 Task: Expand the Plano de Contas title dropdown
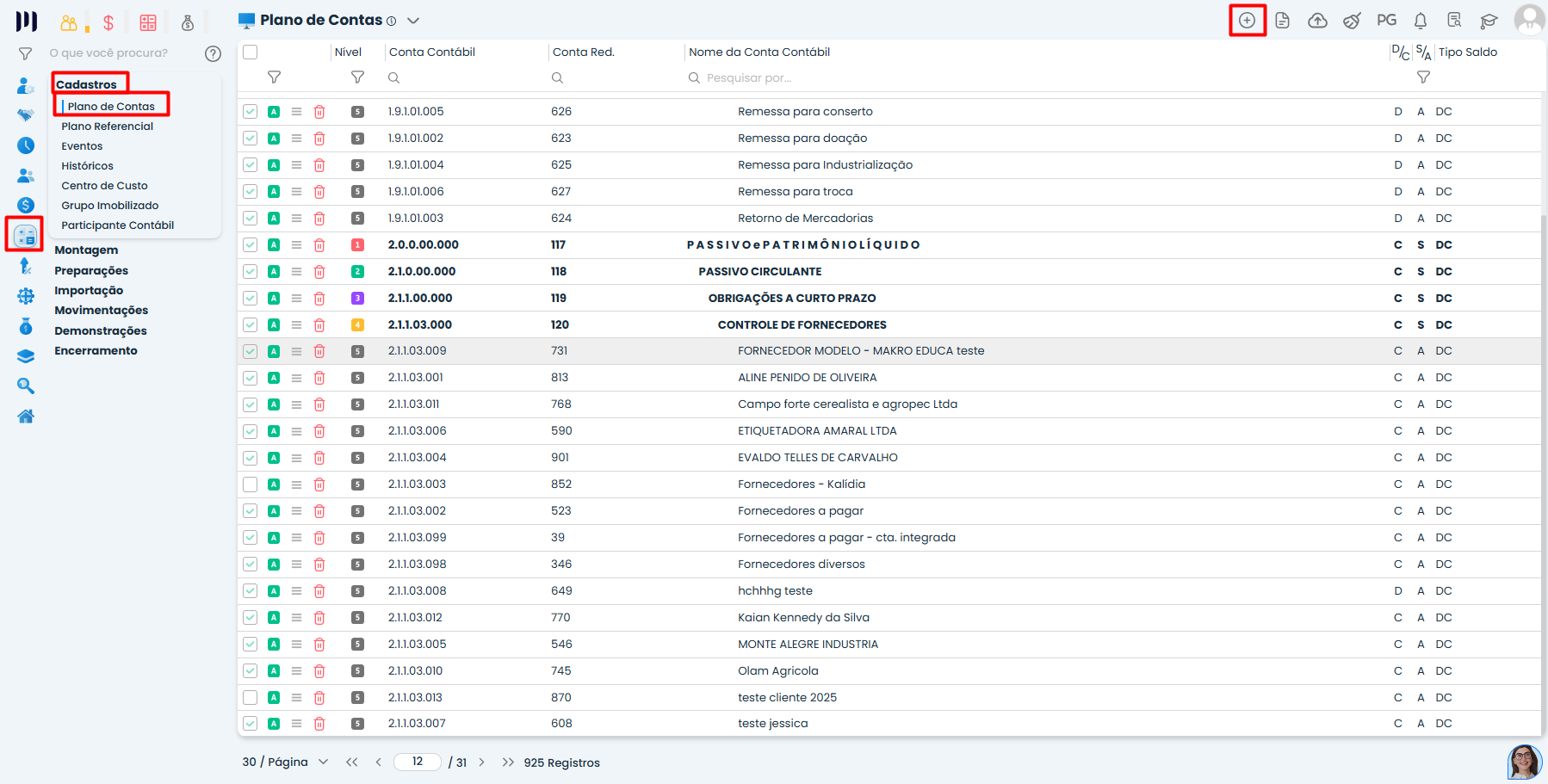413,21
